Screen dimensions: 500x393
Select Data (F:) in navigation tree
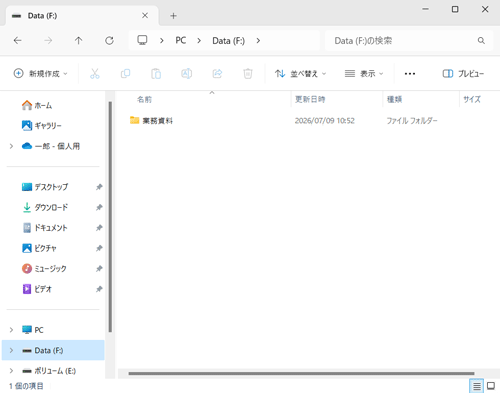tap(53, 350)
